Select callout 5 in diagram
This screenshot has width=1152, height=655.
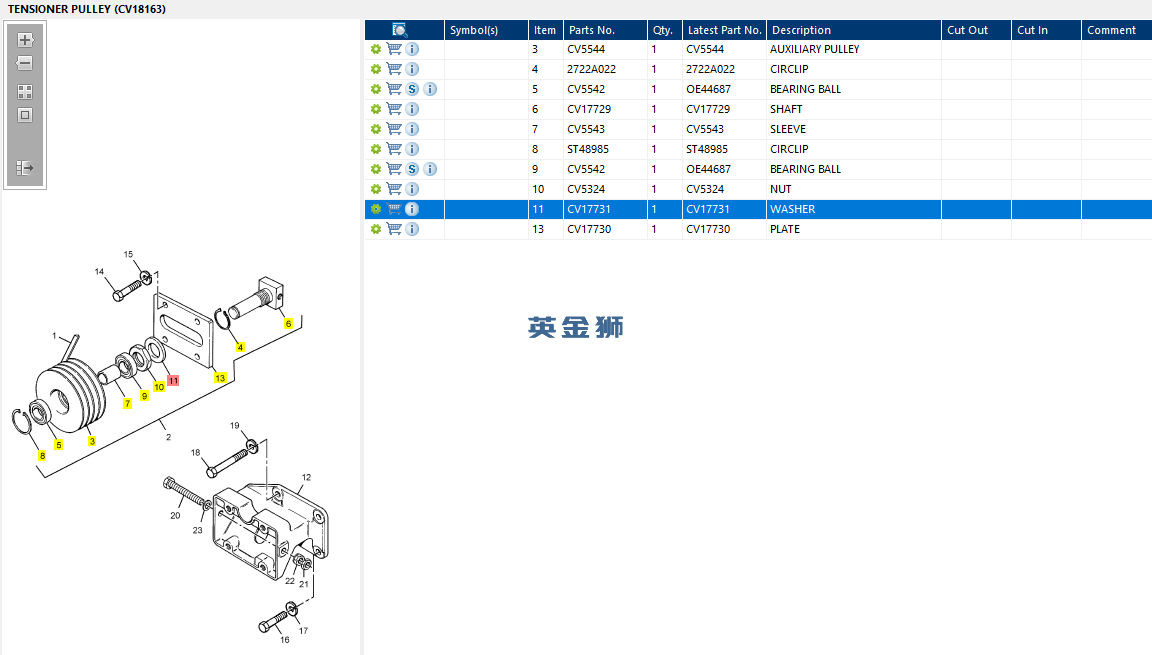pyautogui.click(x=59, y=445)
